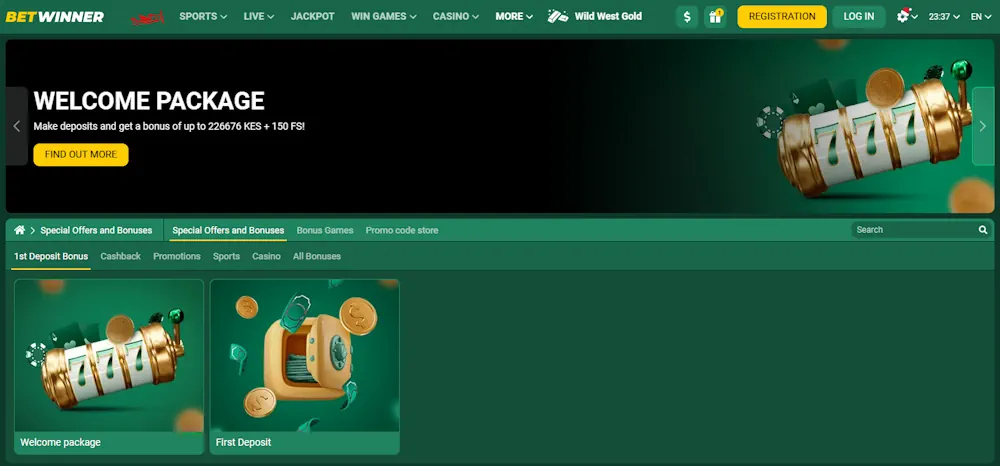
Task: Expand the Live dropdown menu
Action: pos(259,17)
